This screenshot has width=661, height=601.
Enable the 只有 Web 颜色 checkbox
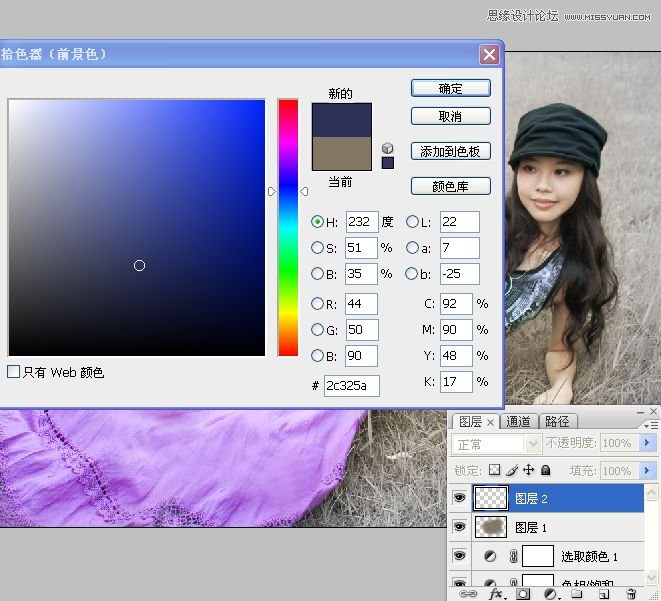13,371
